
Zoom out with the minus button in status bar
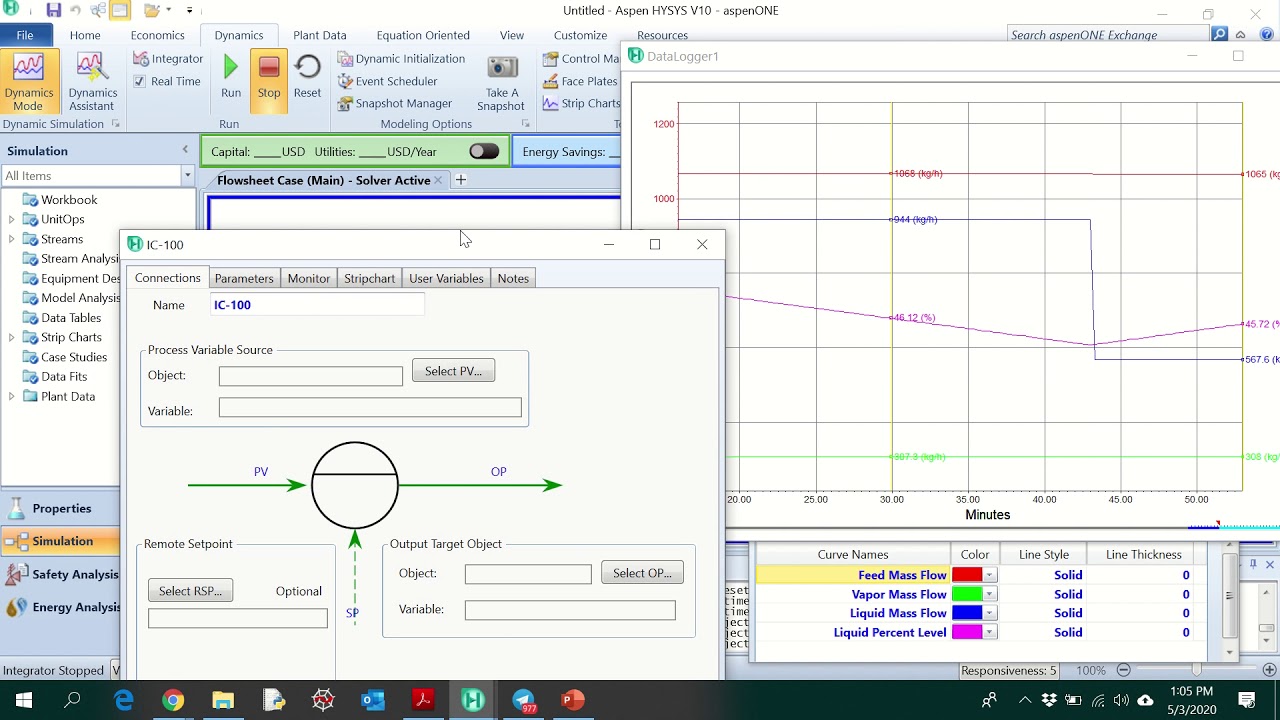click(1123, 670)
